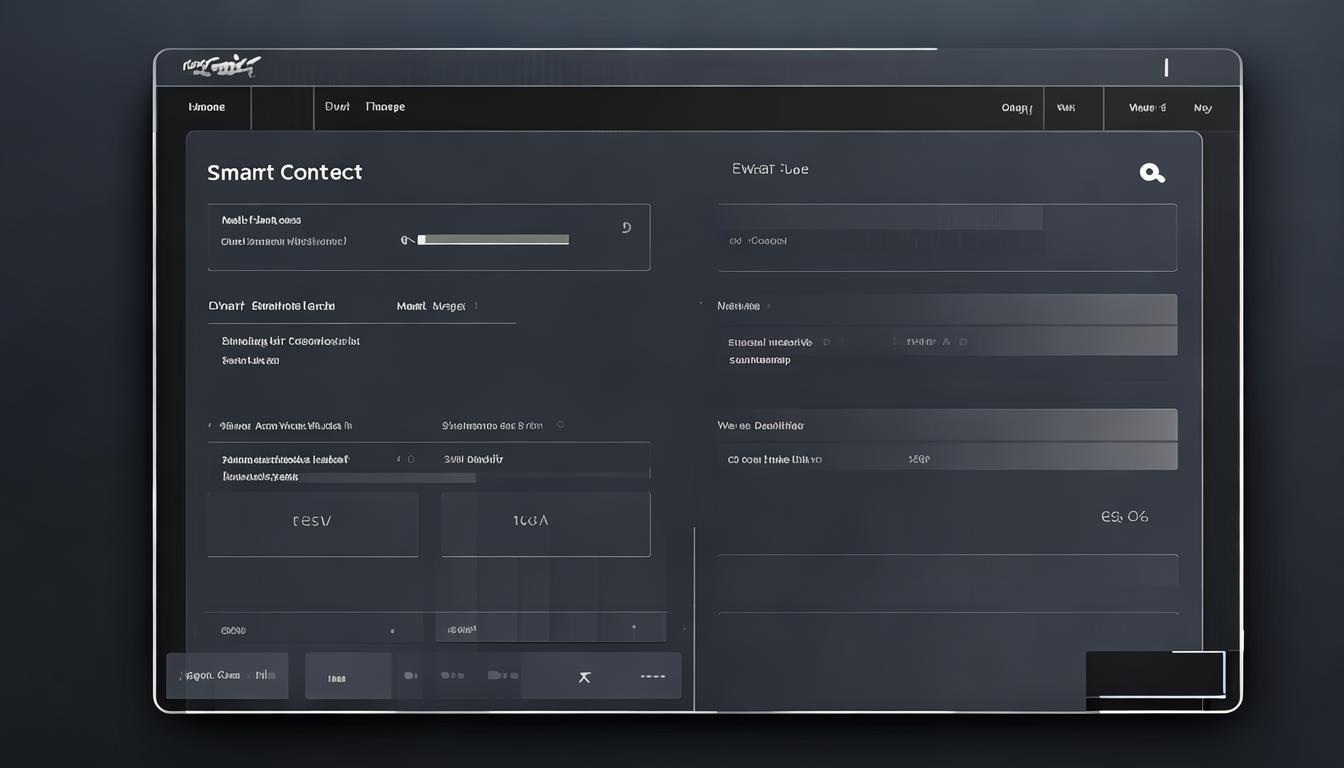Image resolution: width=1344 pixels, height=768 pixels.
Task: Click the dashed line icon in bottom toolbar
Action: point(652,677)
